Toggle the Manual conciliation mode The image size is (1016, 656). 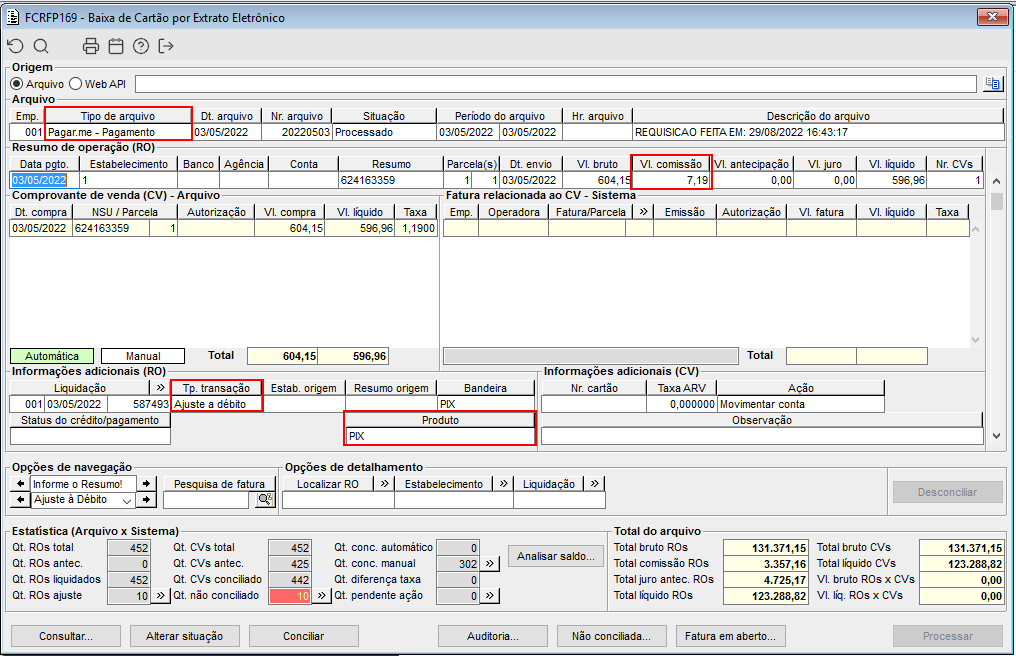point(143,356)
